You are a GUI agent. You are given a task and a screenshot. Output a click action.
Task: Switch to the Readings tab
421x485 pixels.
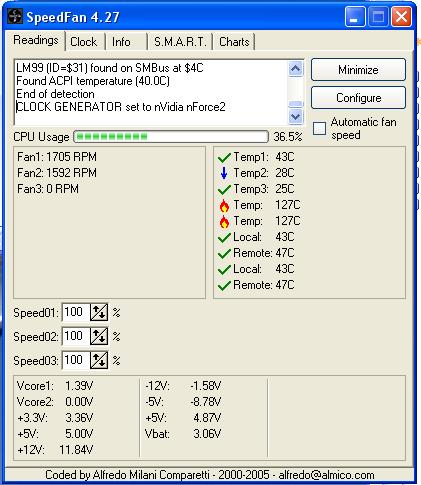(x=36, y=40)
